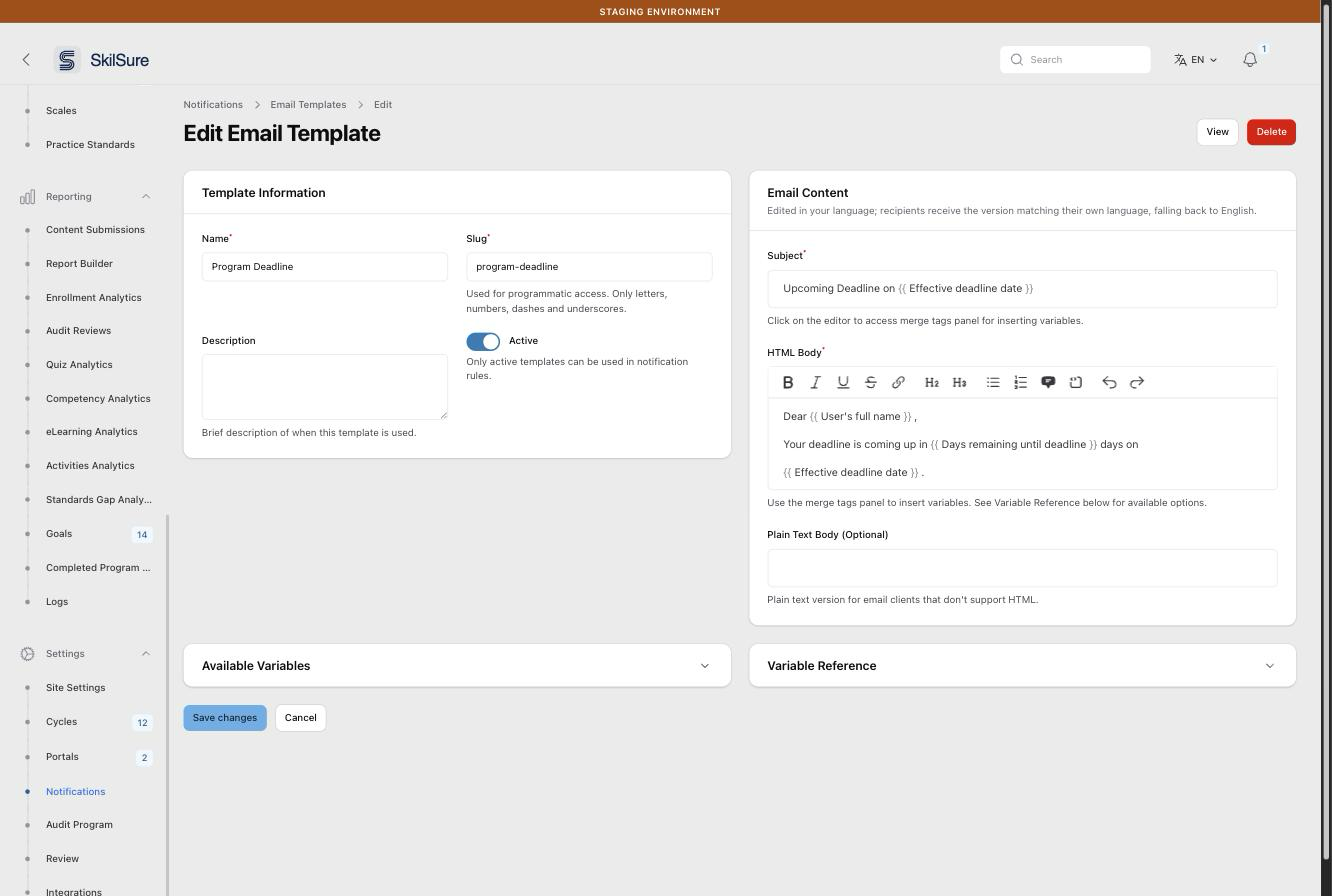Insert a bullet list
The height and width of the screenshot is (896, 1332).
[993, 382]
